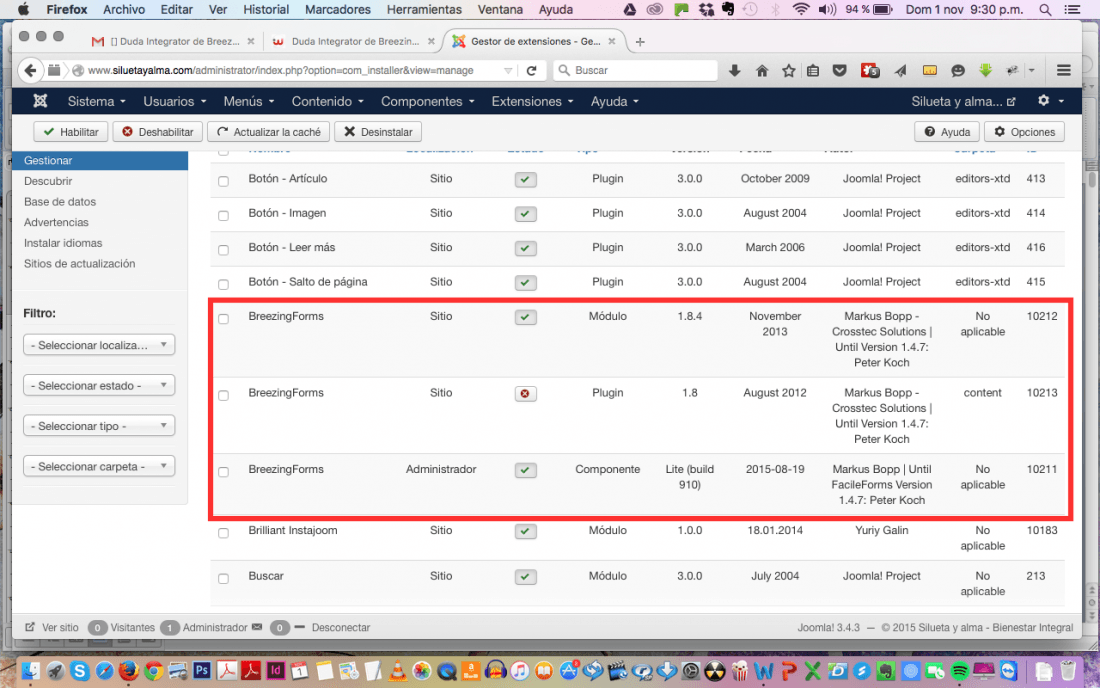Open Seleccionar carpeta filter dropdown
1100x688 pixels.
(x=99, y=466)
